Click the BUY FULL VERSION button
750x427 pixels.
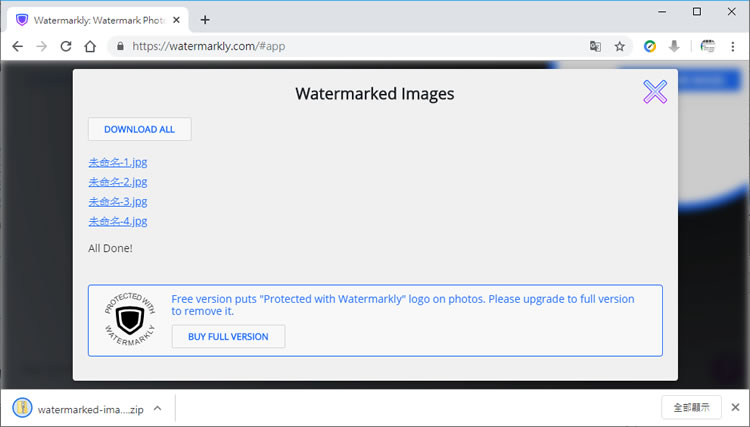point(229,337)
